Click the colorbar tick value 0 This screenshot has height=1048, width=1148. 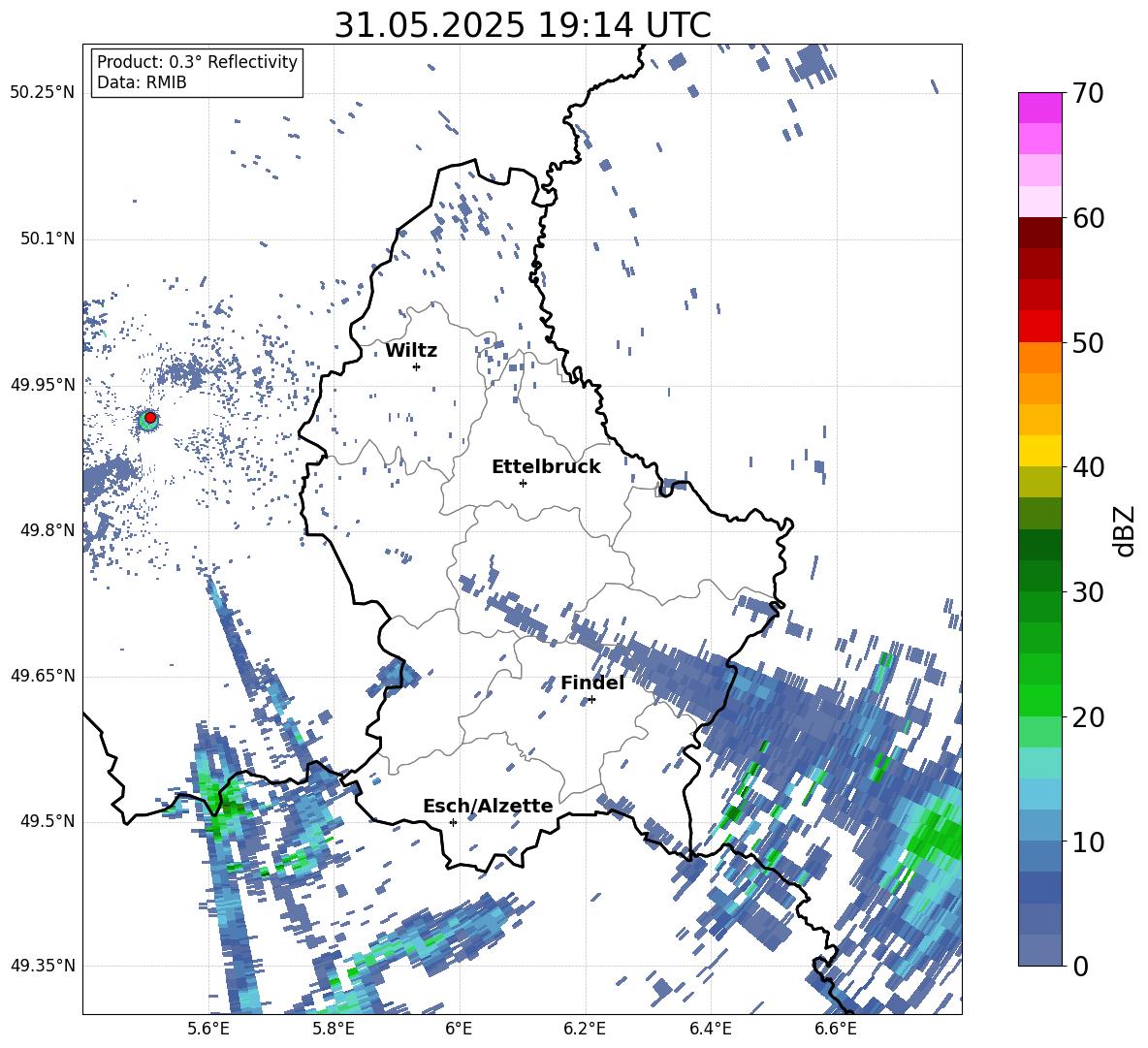pos(1080,966)
